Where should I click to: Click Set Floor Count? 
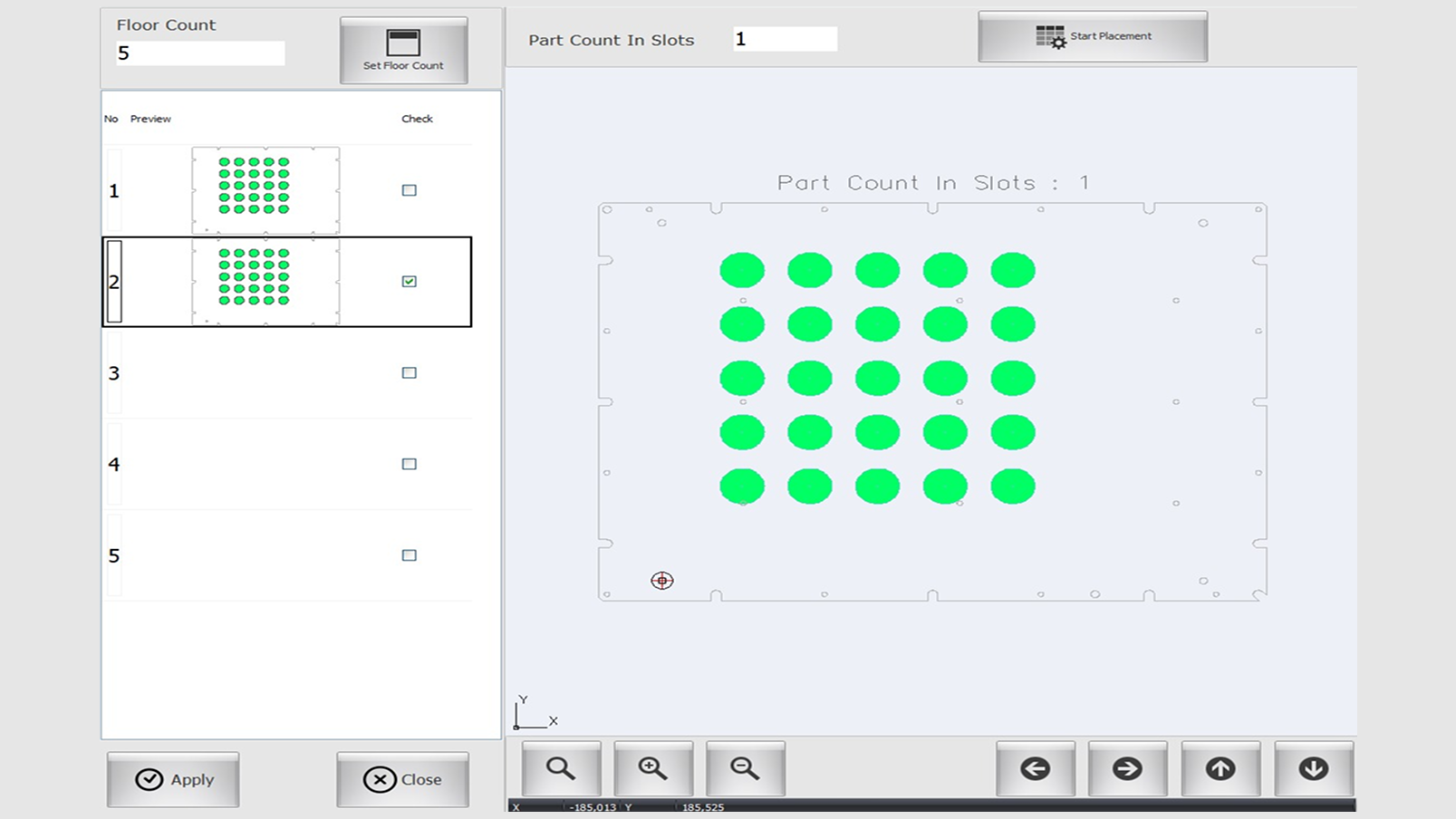(402, 49)
